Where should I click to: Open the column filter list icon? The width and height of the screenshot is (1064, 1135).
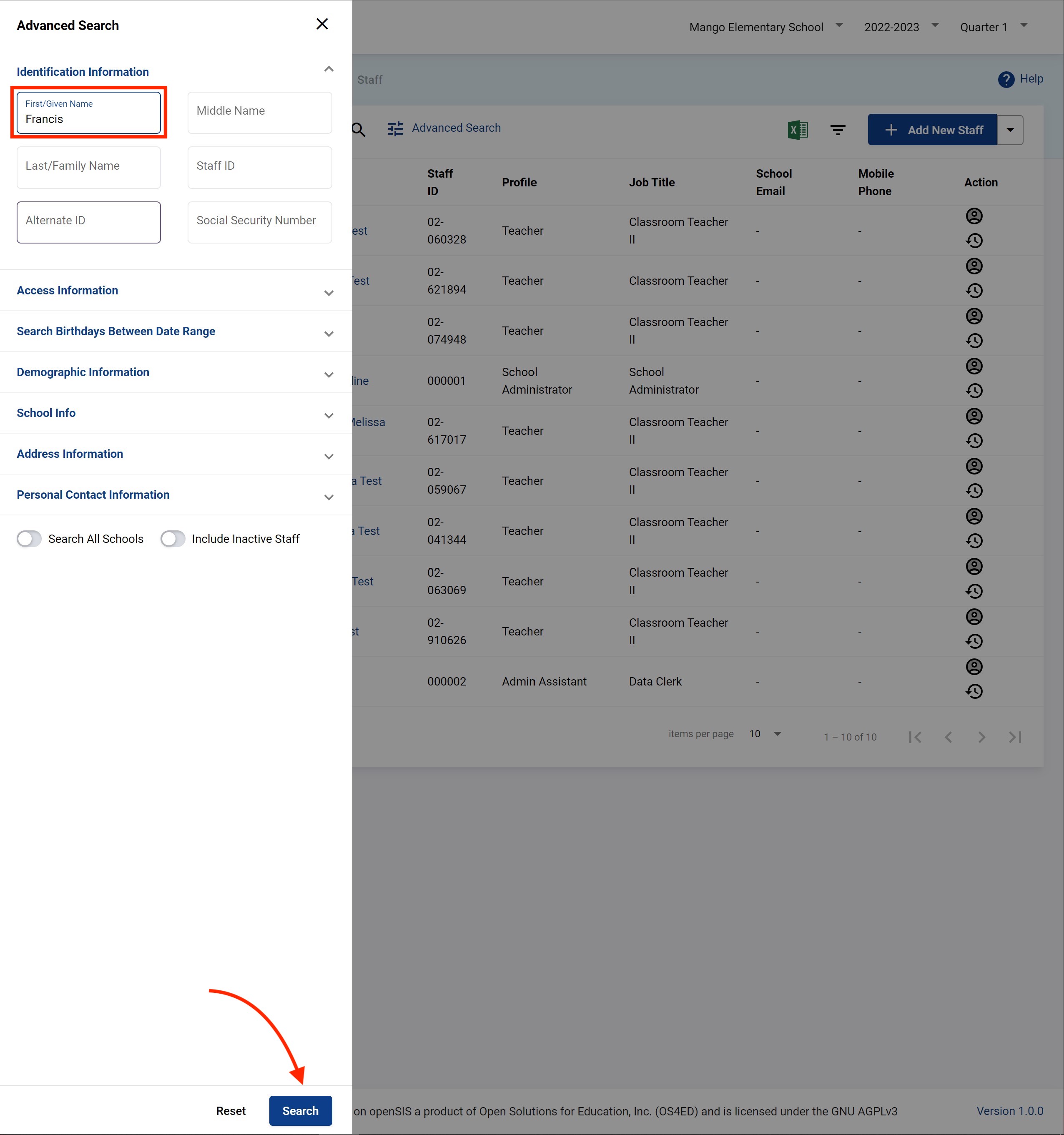(837, 130)
